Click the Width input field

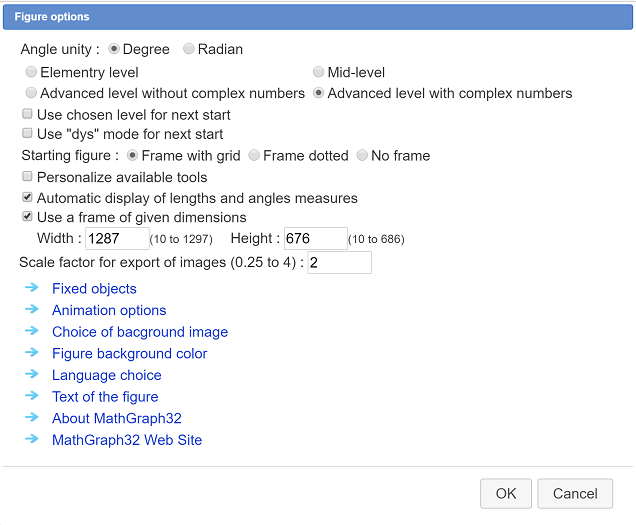(117, 239)
